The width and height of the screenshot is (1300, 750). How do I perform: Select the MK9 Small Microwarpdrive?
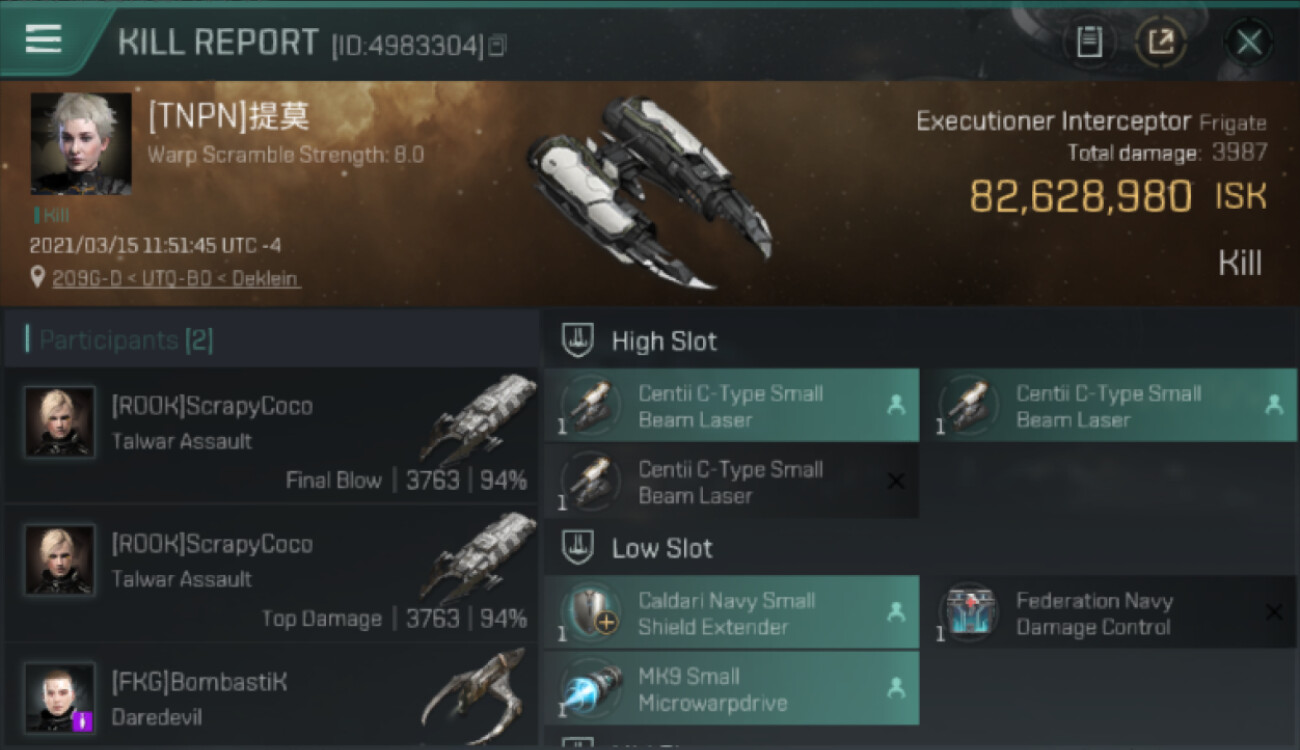tap(731, 688)
